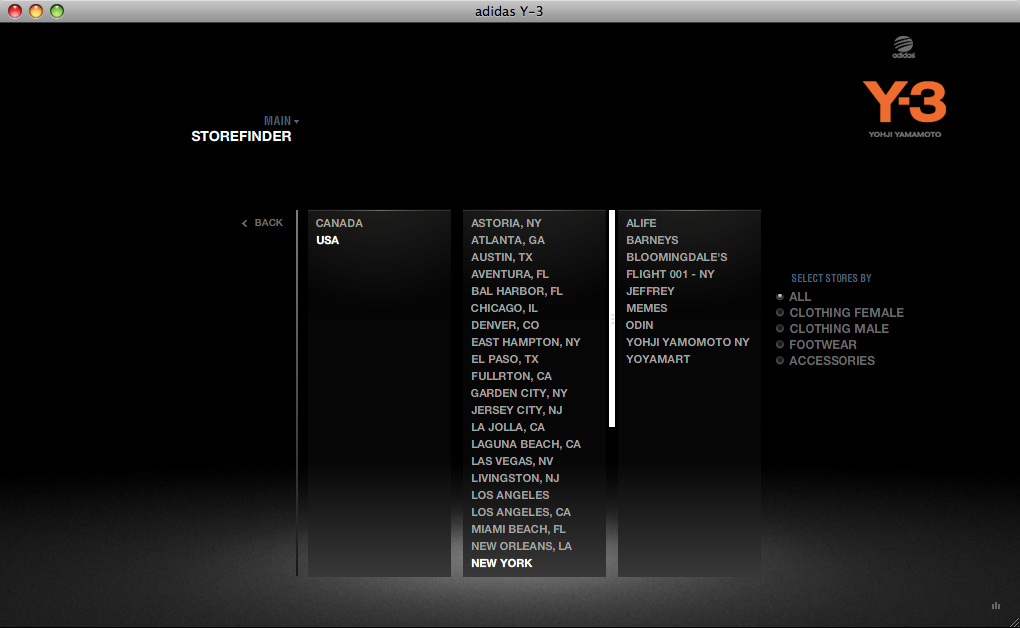
Task: Filter stores by FOOTWEAR
Action: [x=822, y=345]
